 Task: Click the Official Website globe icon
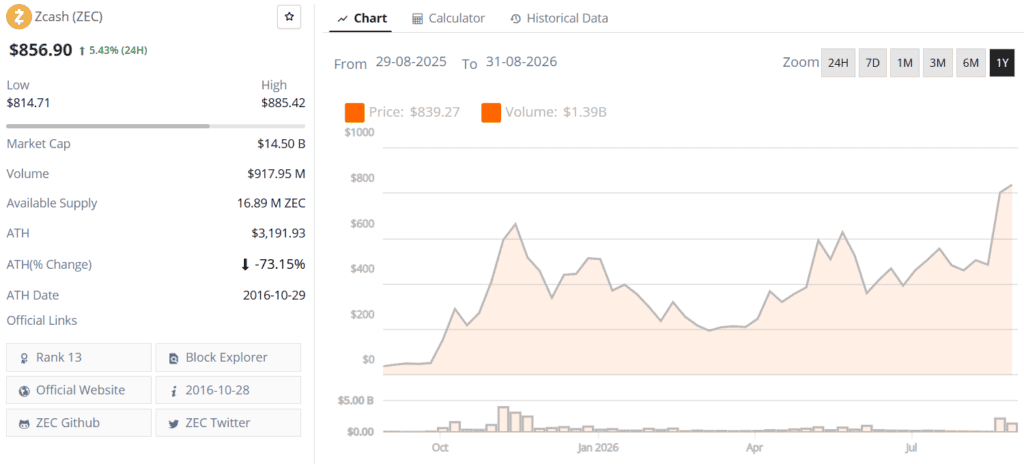coord(24,391)
